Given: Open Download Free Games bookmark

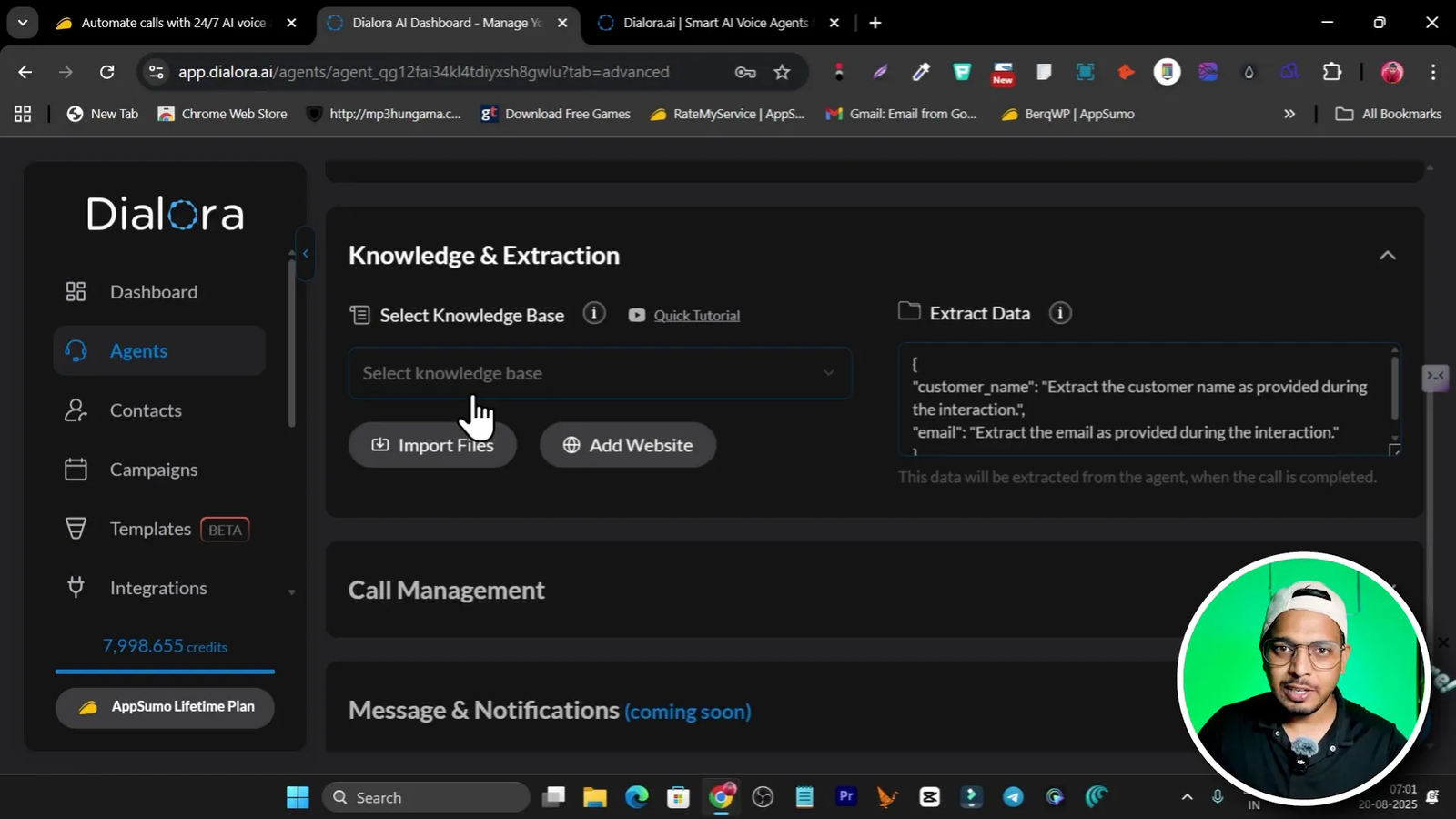Looking at the screenshot, I should (556, 114).
